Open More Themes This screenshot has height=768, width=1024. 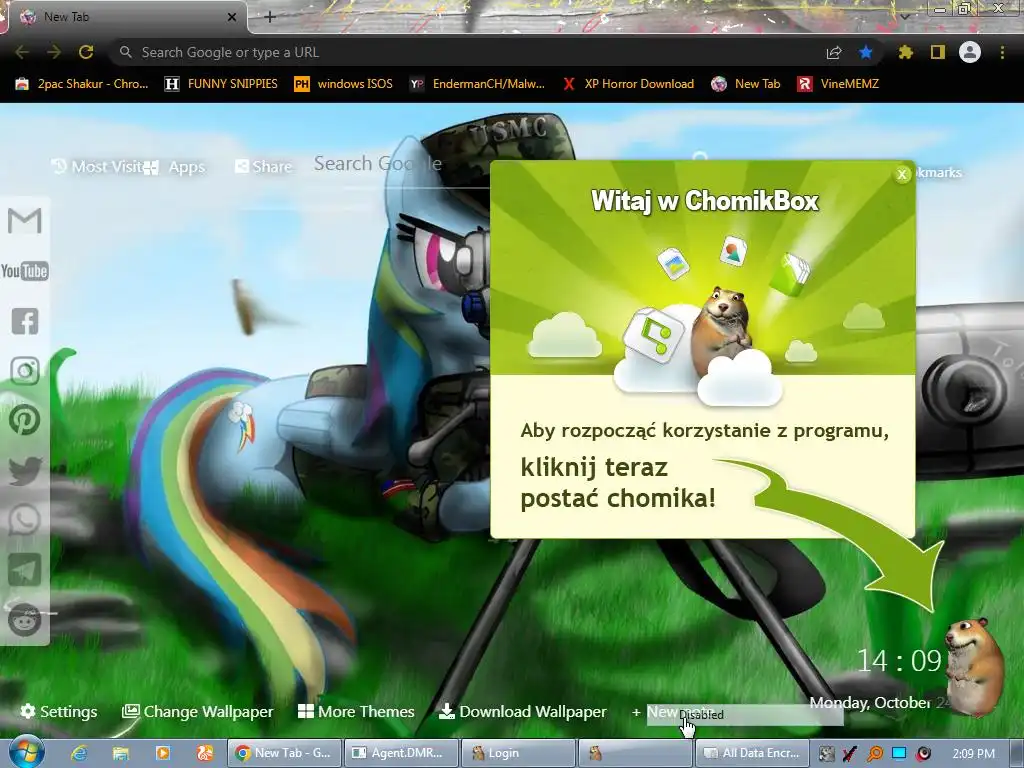[356, 711]
